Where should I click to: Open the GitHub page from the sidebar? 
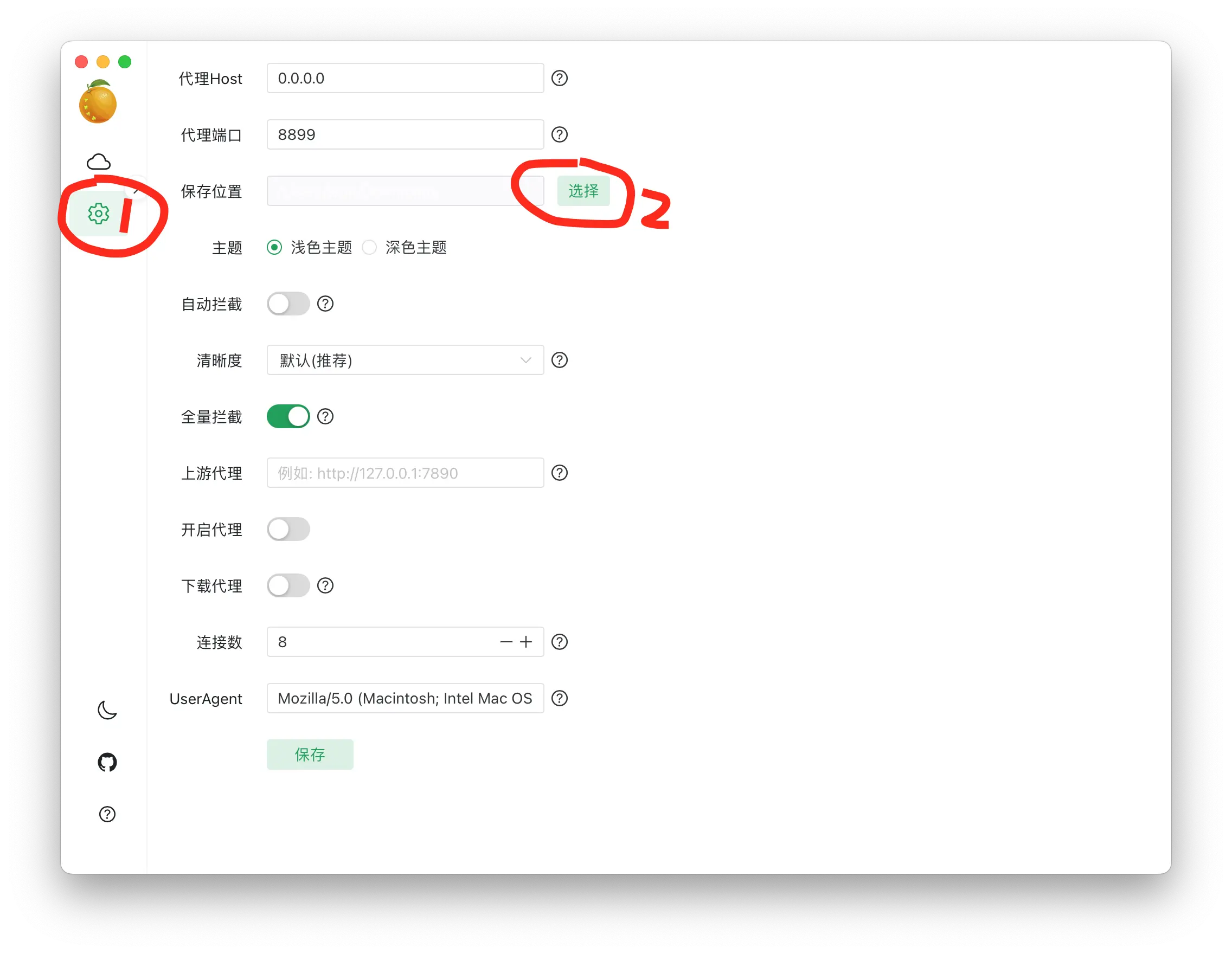point(106,762)
